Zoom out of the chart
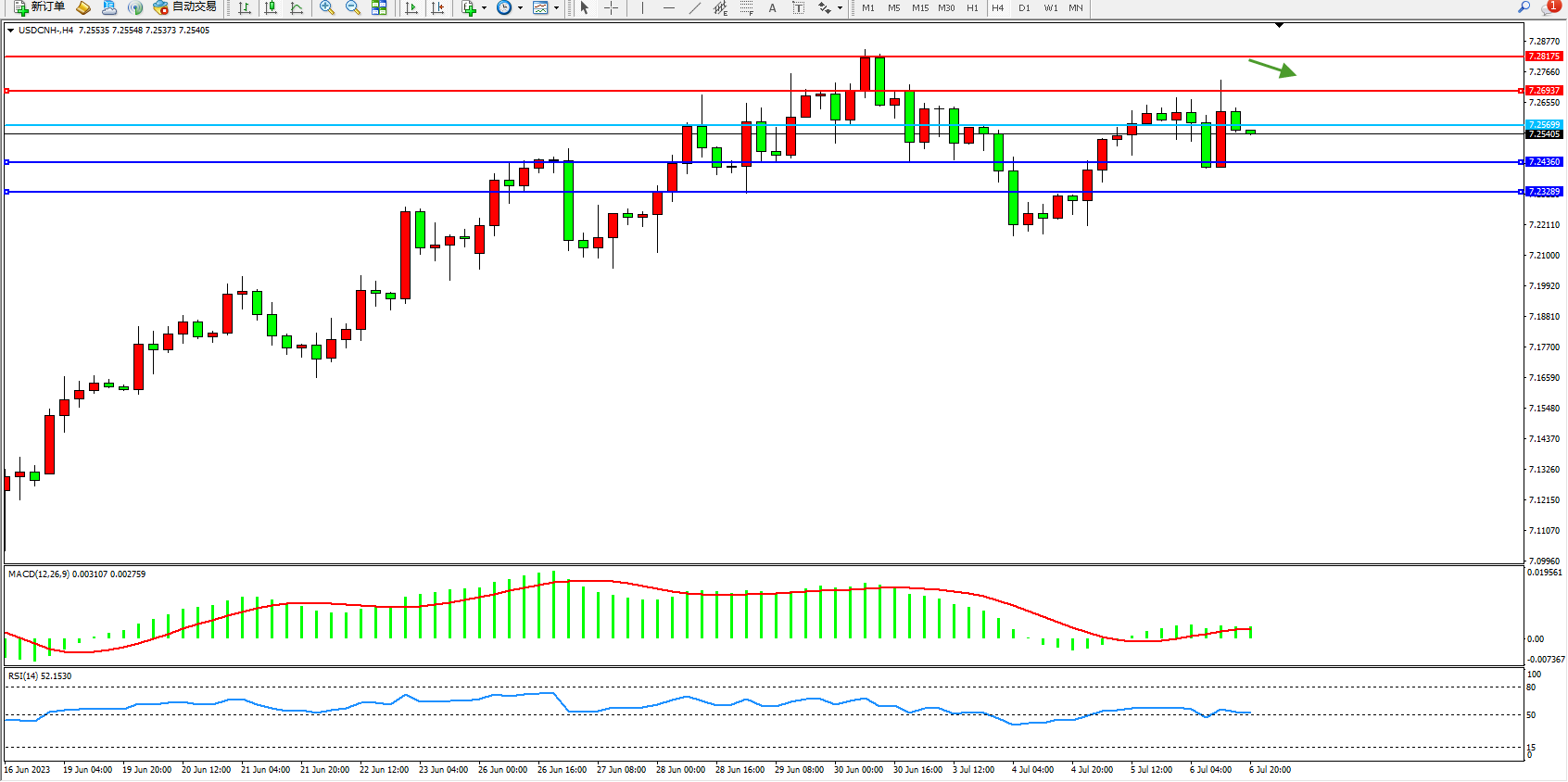Screen dimensions: 1568x782 click(x=353, y=7)
